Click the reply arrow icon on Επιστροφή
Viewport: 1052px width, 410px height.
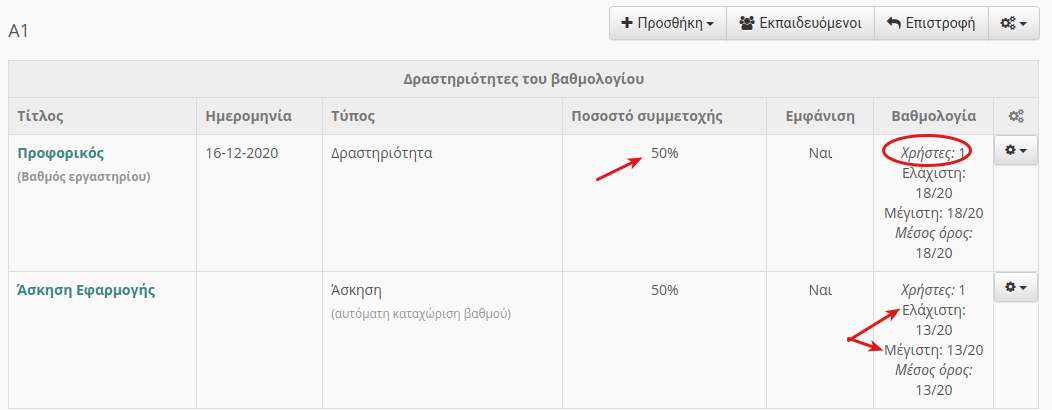(x=893, y=23)
